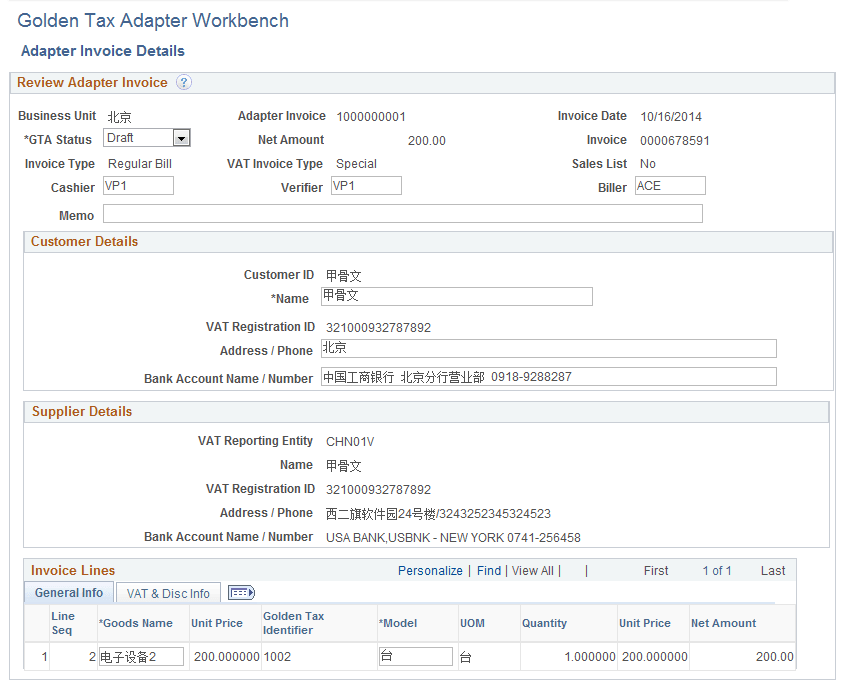Open help for Review Adapter Invoice
This screenshot has width=843, height=685.
coord(184,82)
